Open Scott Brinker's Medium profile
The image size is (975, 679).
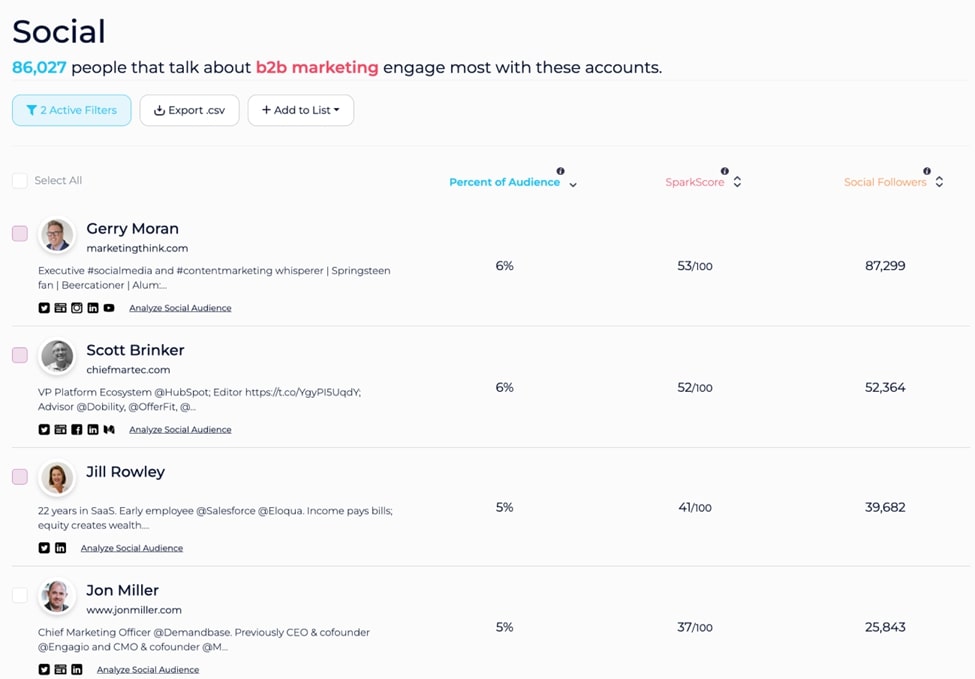(x=110, y=430)
